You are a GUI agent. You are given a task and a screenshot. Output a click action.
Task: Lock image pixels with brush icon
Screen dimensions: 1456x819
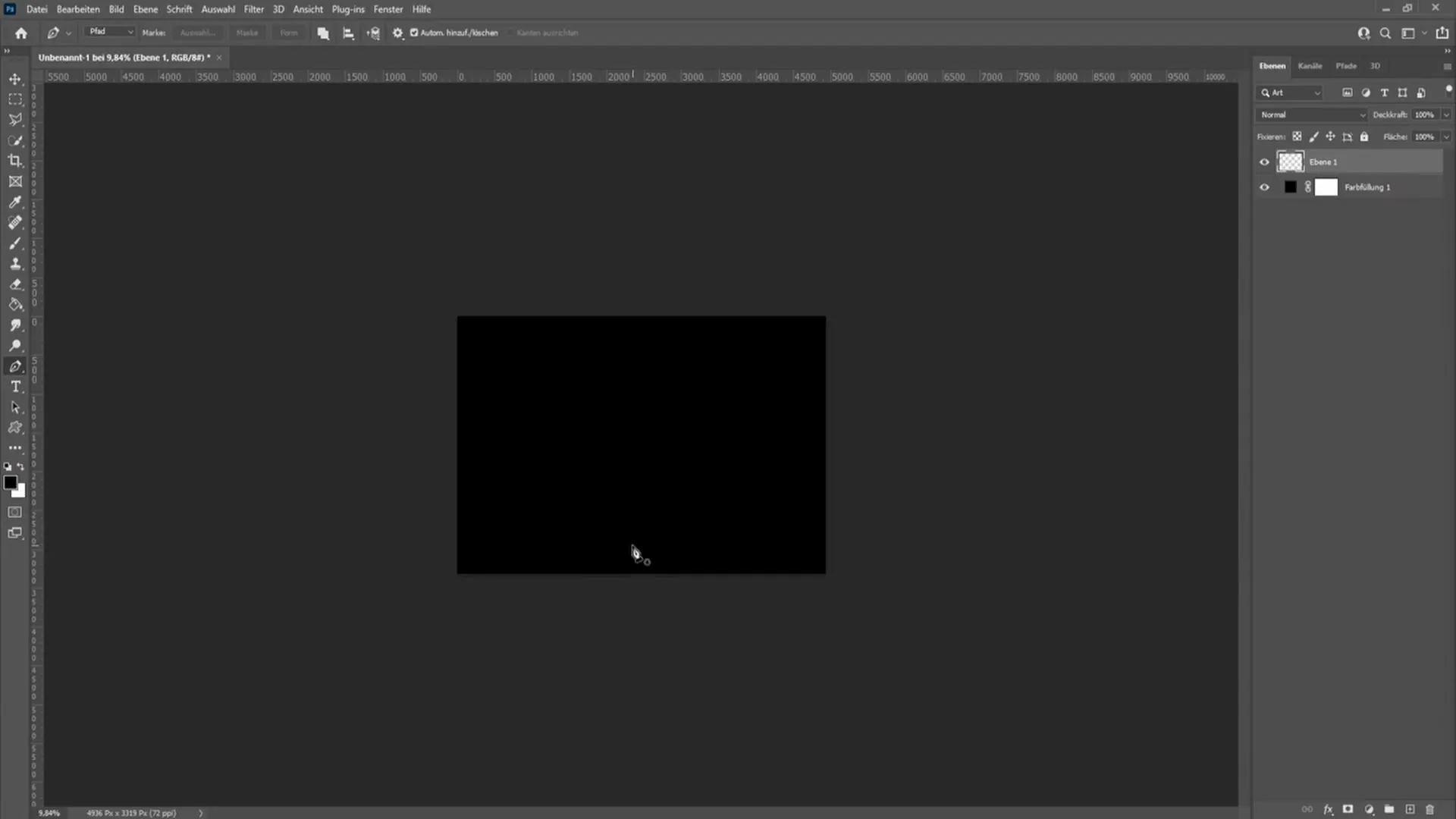(x=1313, y=137)
